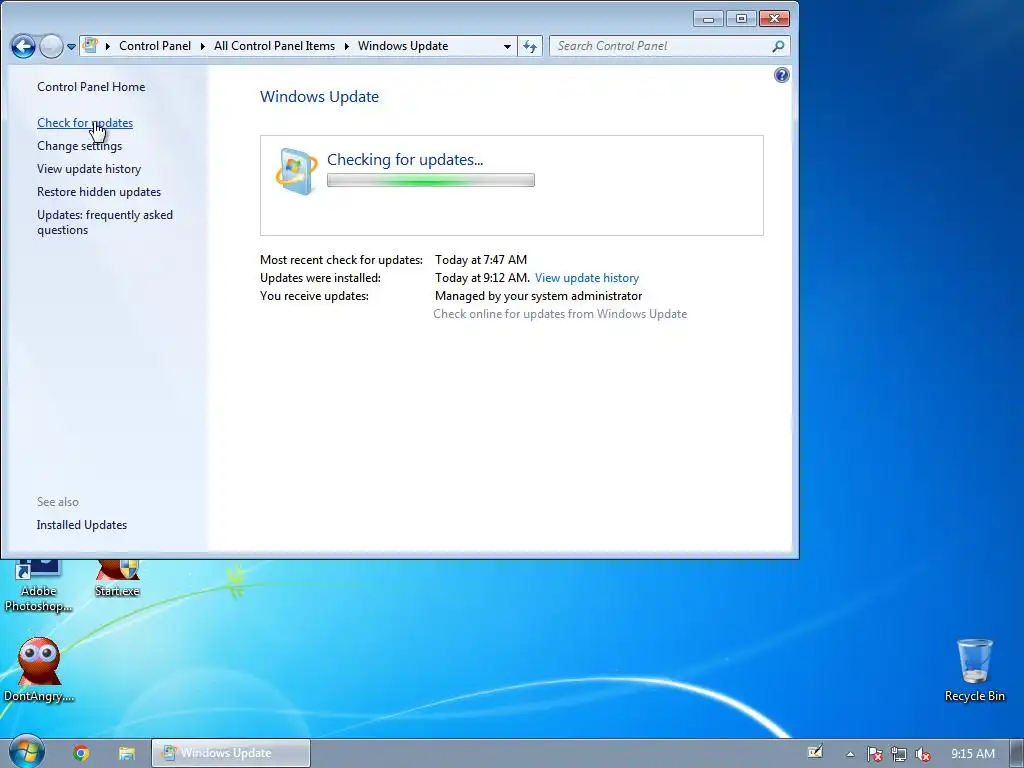The height and width of the screenshot is (768, 1024).
Task: Launch Google Chrome from the taskbar
Action: [81, 753]
